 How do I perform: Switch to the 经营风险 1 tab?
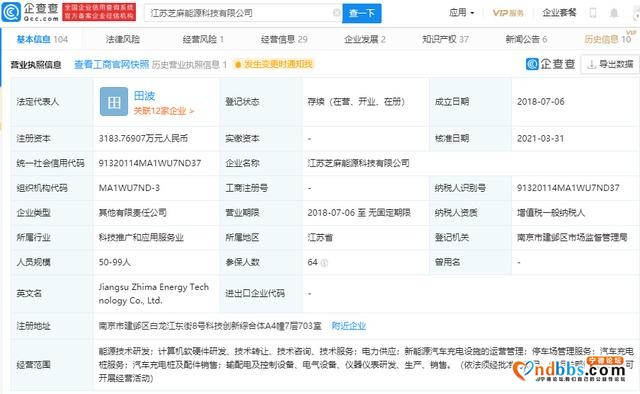pos(203,39)
